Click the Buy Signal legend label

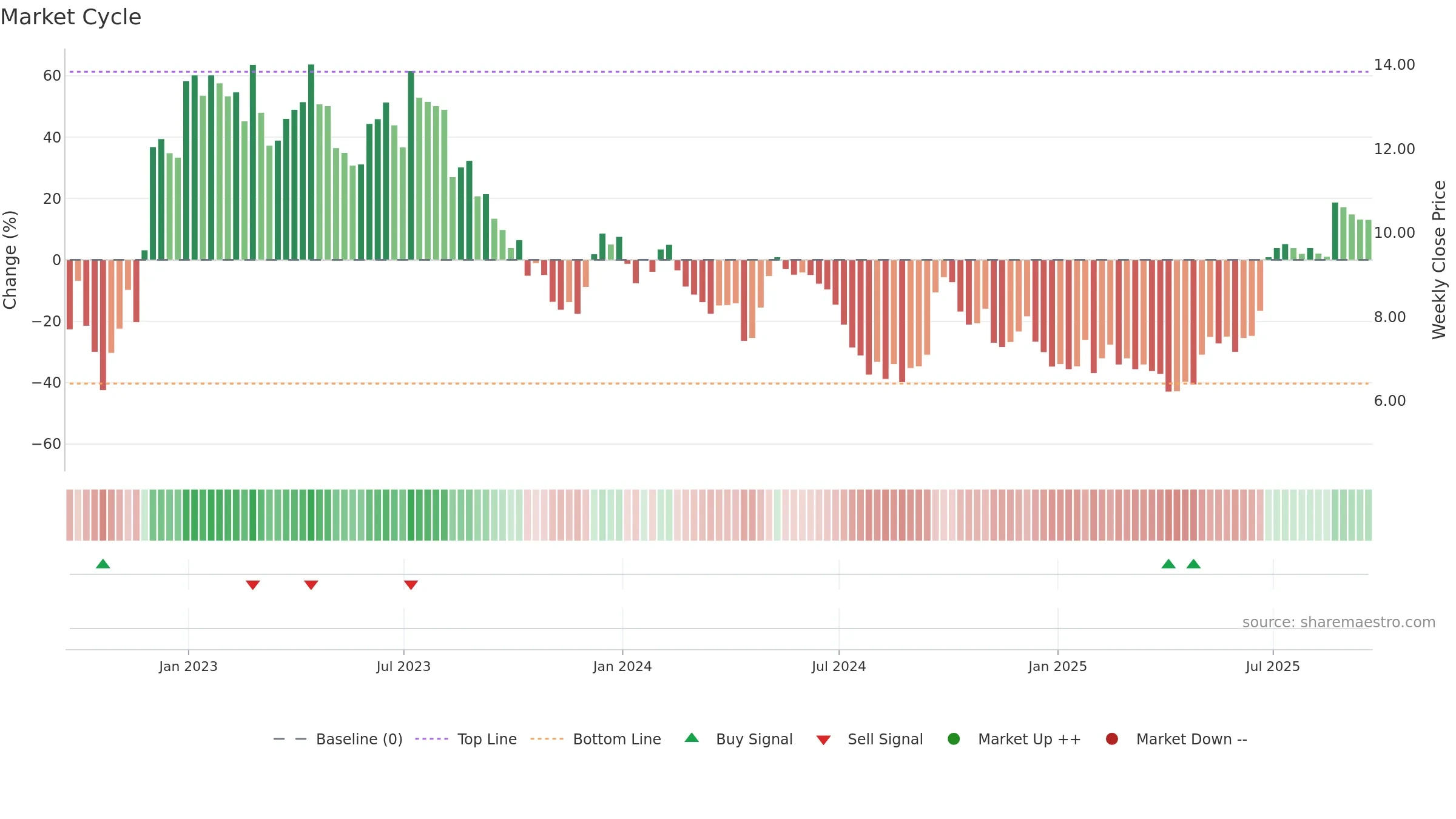[x=754, y=739]
